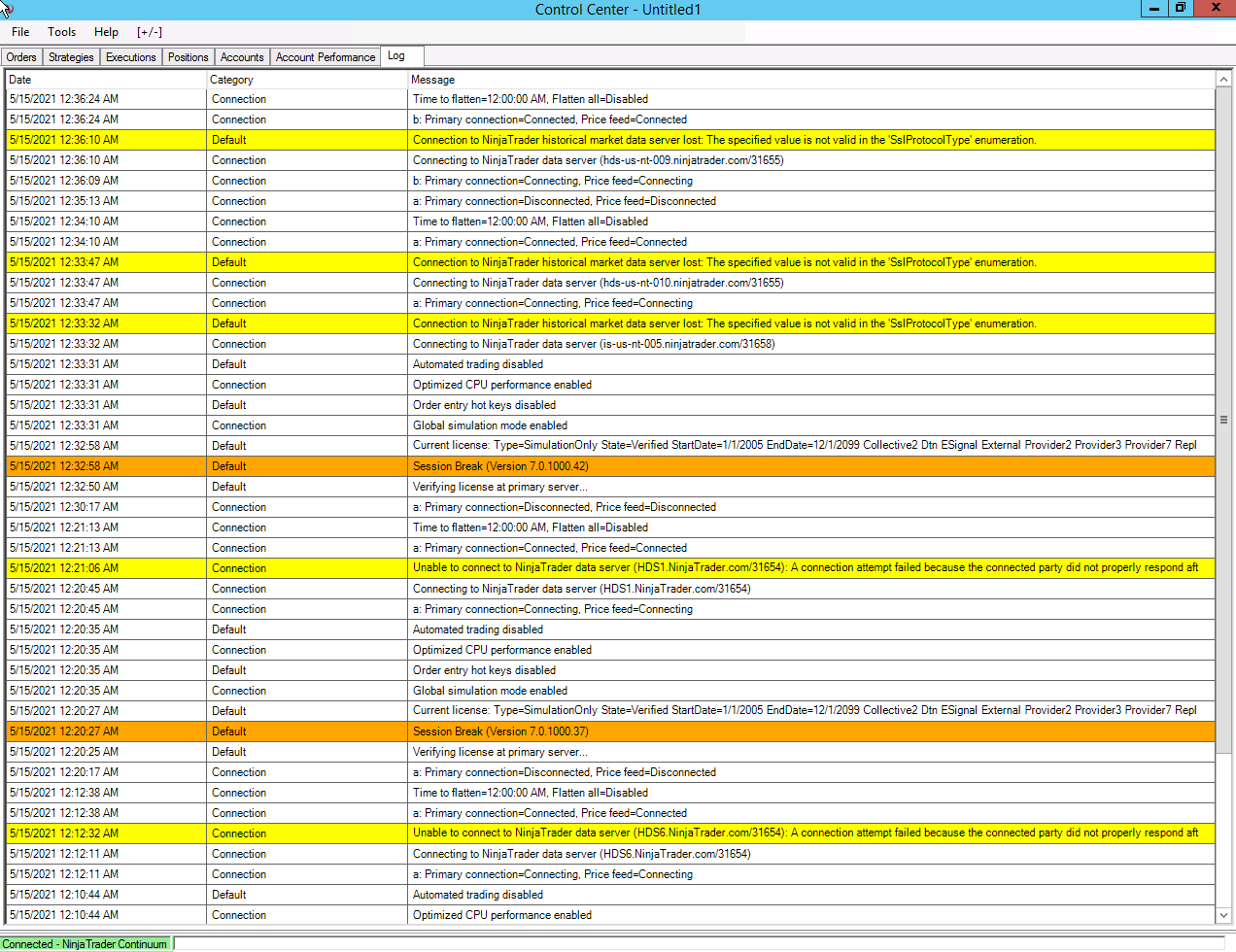Click the 5/15/2021 12:32:58 AM Current license message

[805, 446]
